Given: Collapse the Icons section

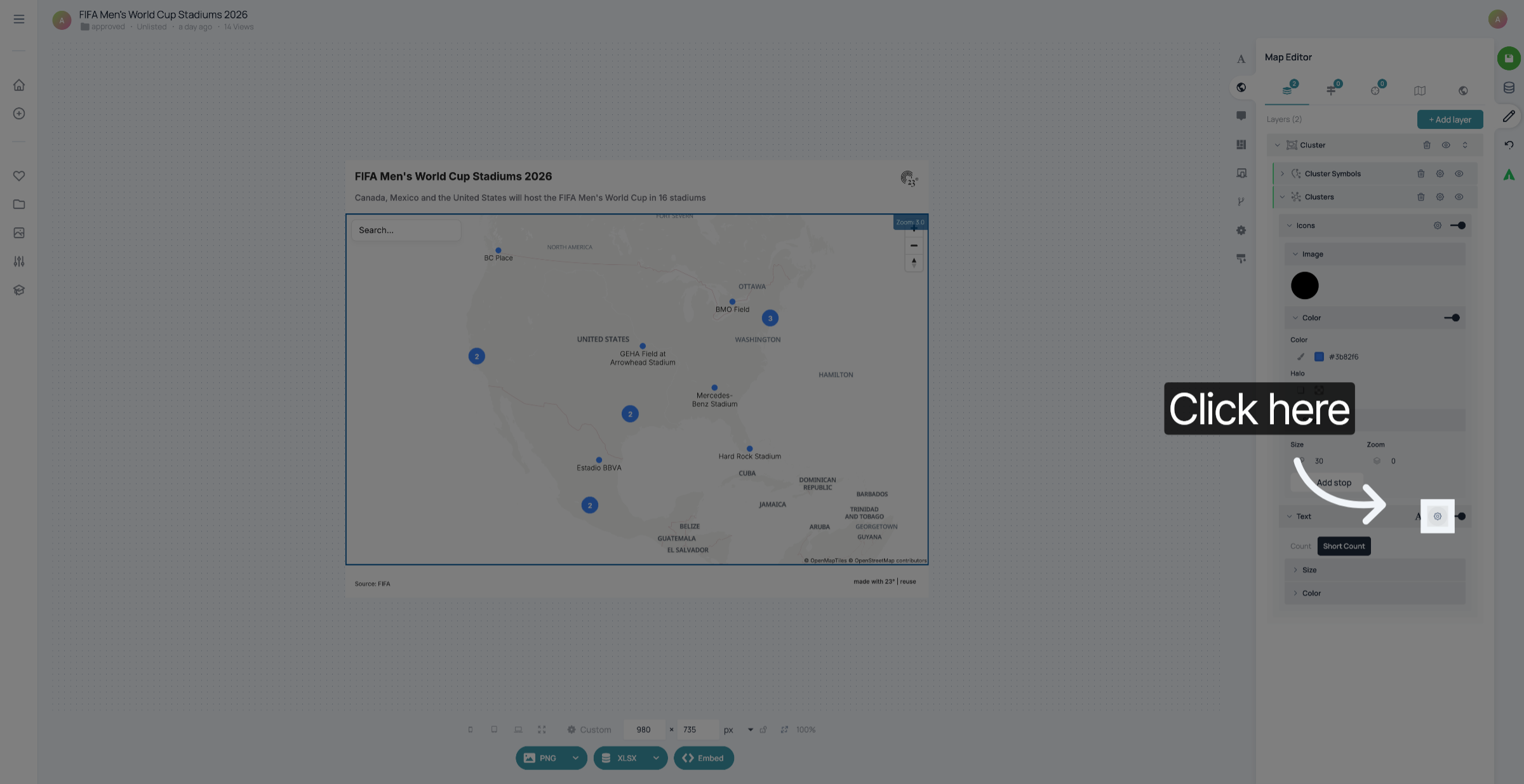Looking at the screenshot, I should pyautogui.click(x=1290, y=226).
